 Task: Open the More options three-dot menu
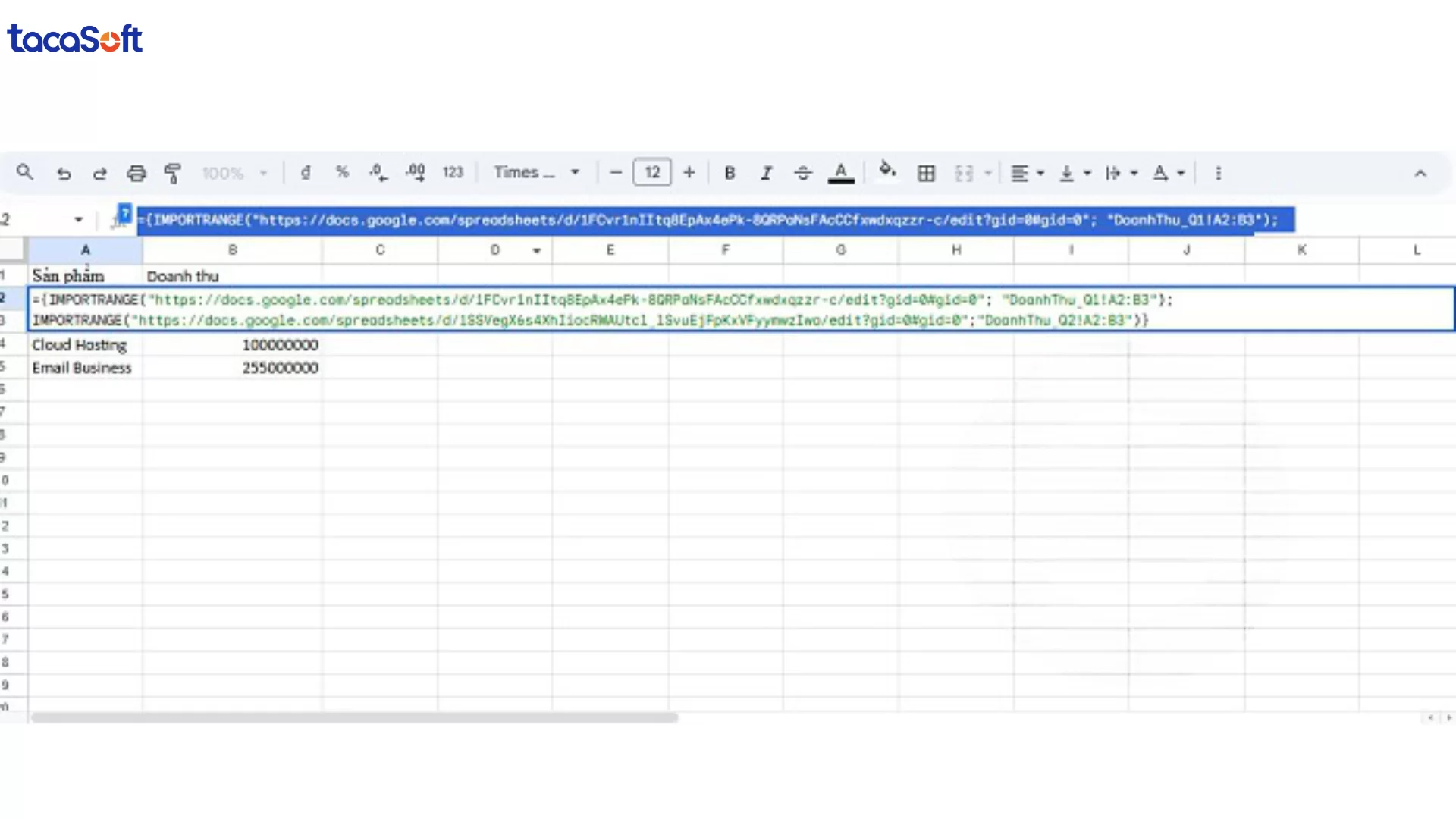pyautogui.click(x=1218, y=172)
